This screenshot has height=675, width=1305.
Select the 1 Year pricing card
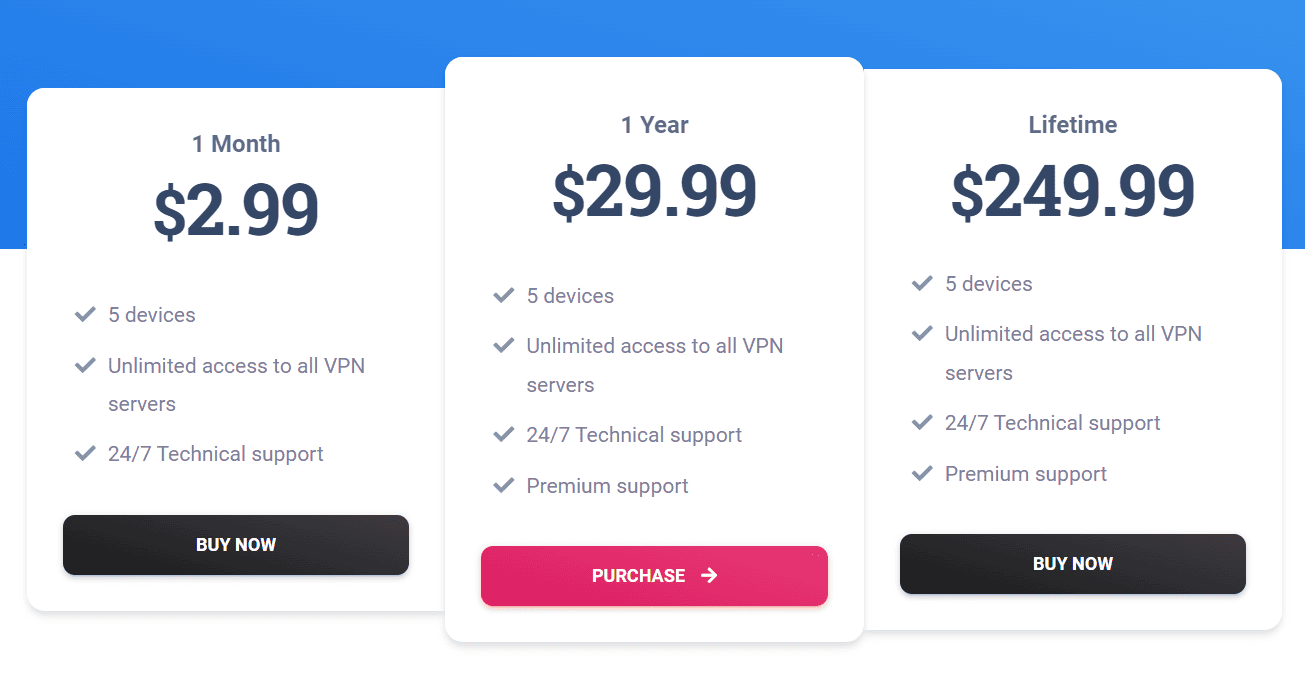pos(654,350)
